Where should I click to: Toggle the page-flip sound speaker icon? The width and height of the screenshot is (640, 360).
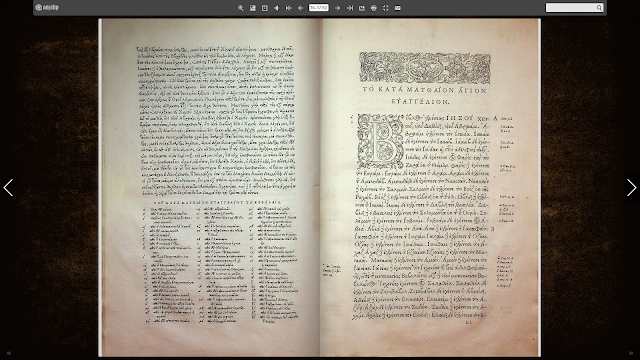(277, 8)
